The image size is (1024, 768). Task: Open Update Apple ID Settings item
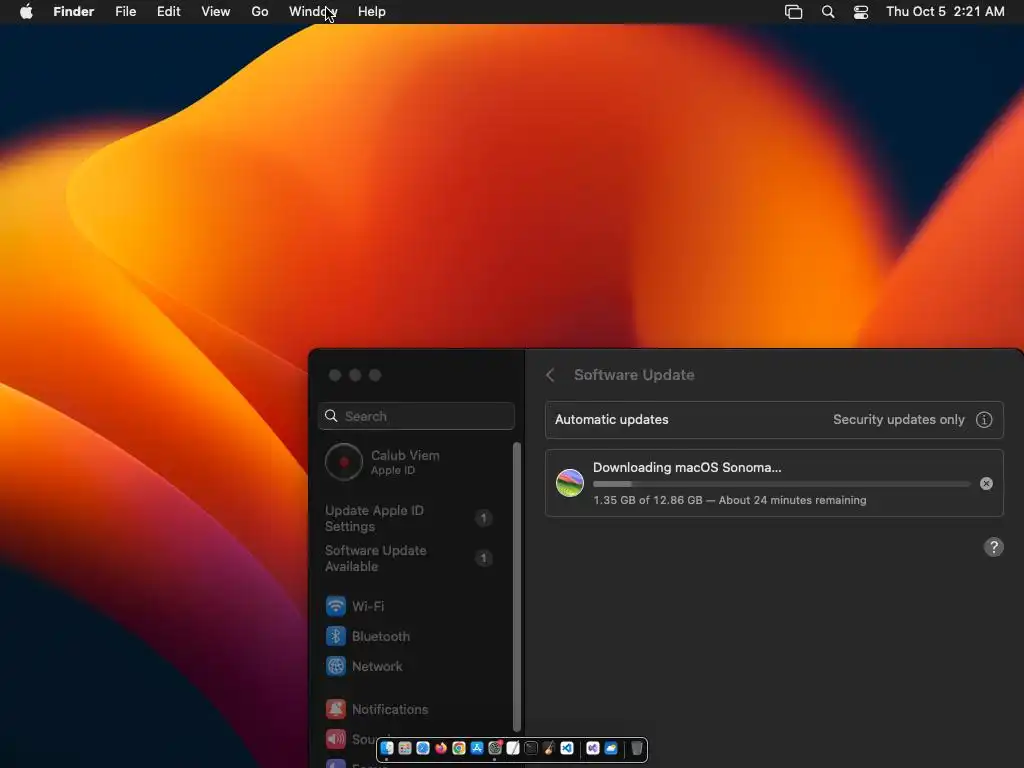point(408,518)
